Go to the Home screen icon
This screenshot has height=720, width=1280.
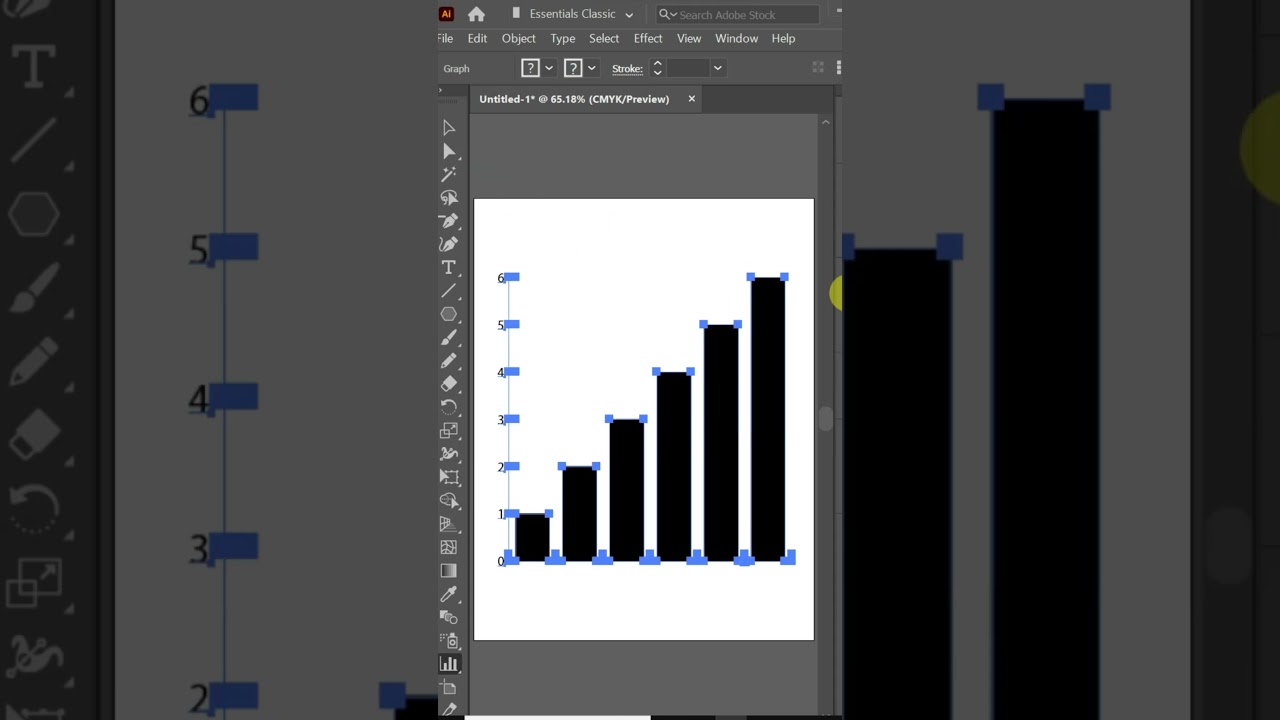(476, 14)
